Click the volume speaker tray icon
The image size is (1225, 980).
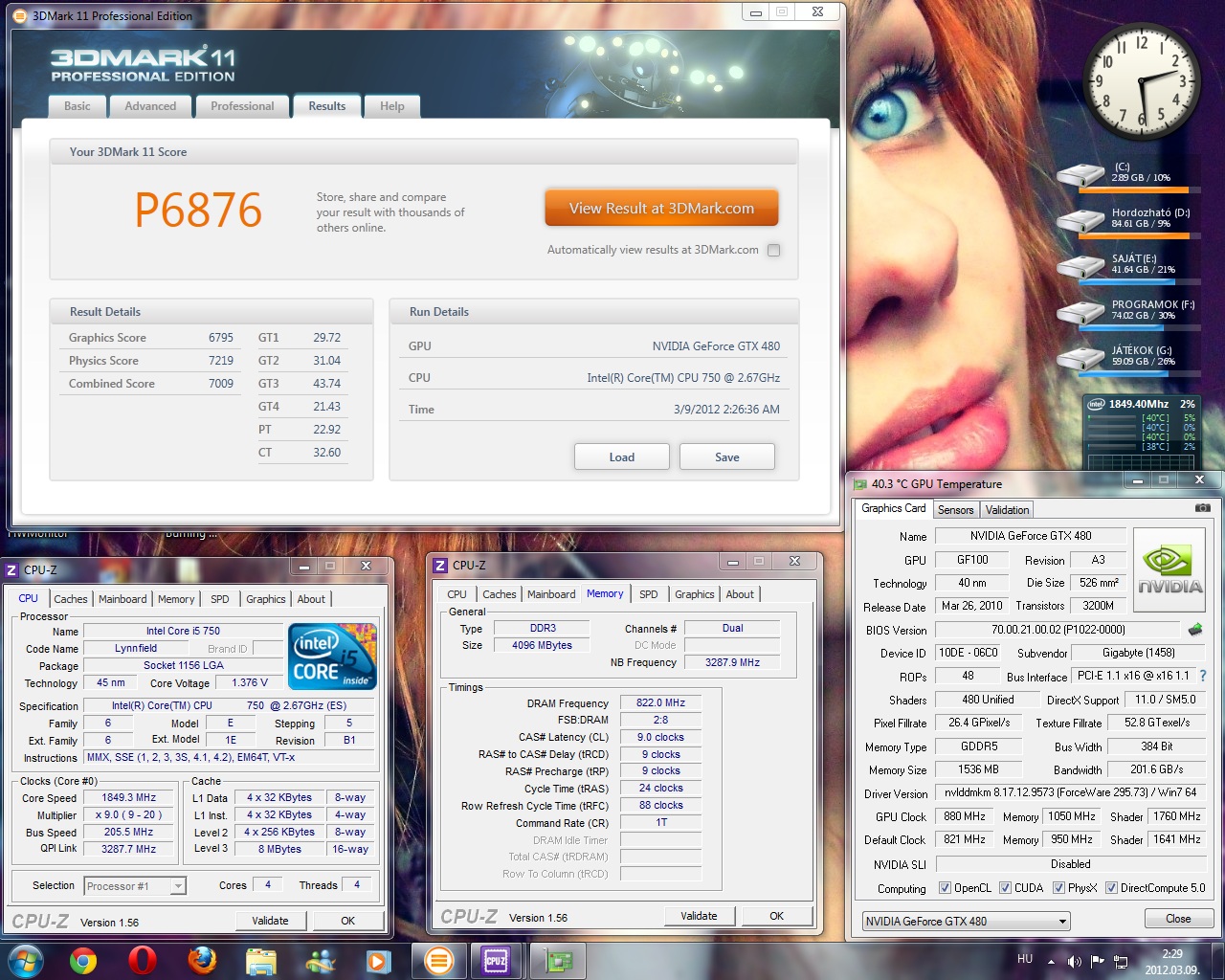click(1074, 961)
